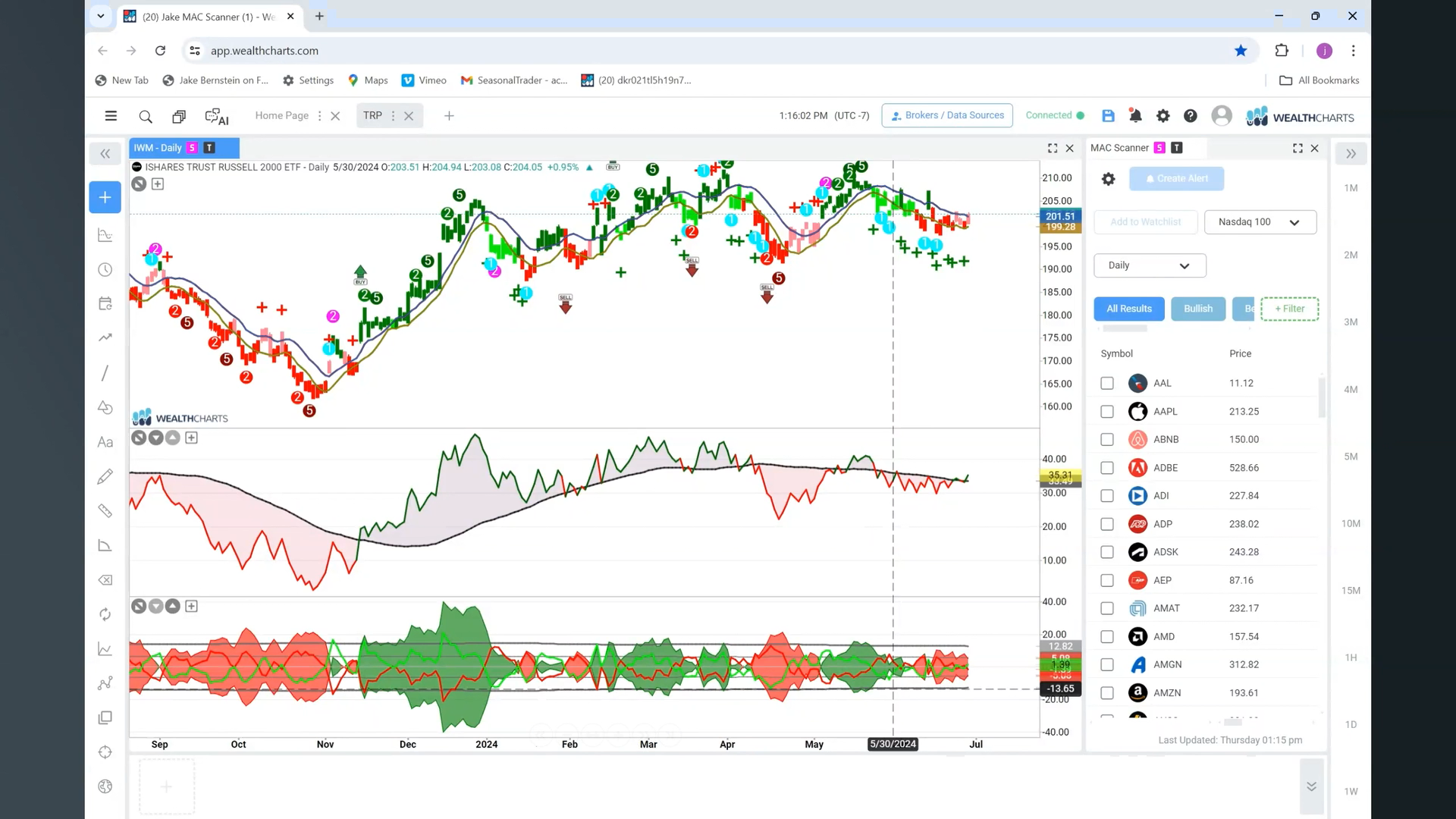This screenshot has width=1456, height=819.
Task: Show the Bullish results tab
Action: coord(1198,309)
